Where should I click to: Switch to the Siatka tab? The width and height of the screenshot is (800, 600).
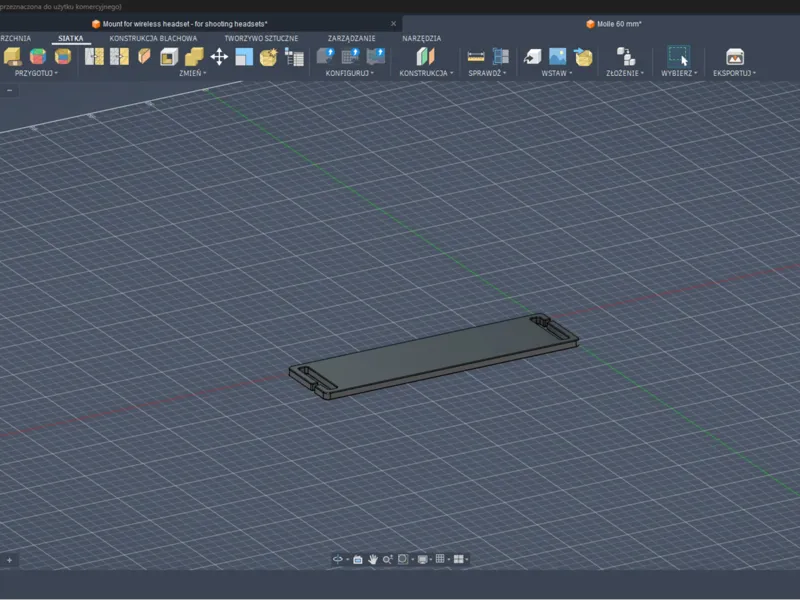tap(70, 38)
